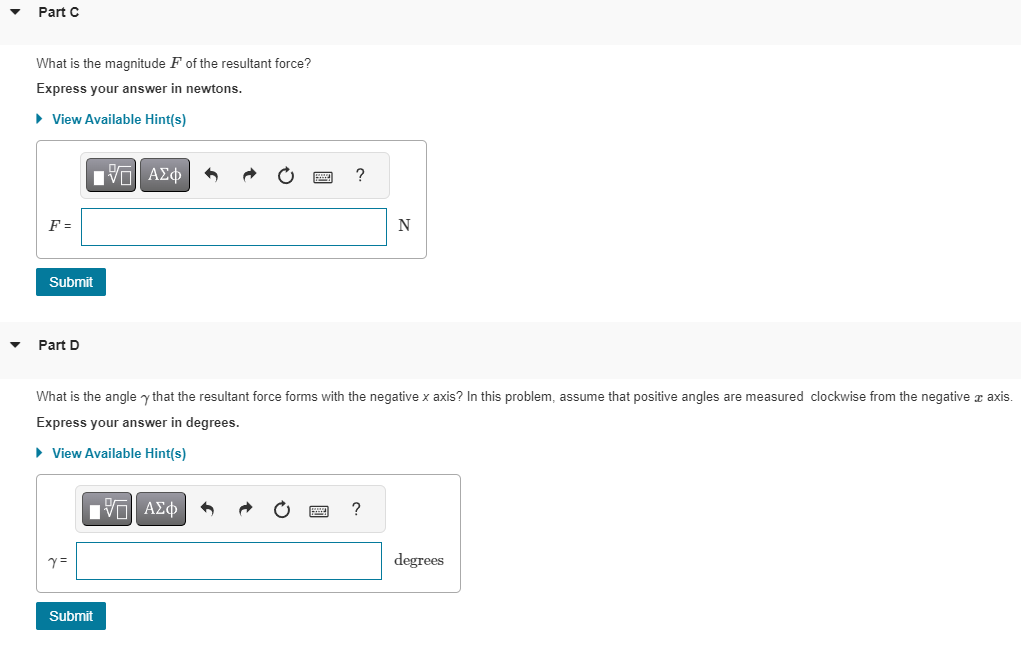Open the math template palette in Part D
Viewport: 1021px width, 663px height.
point(106,508)
